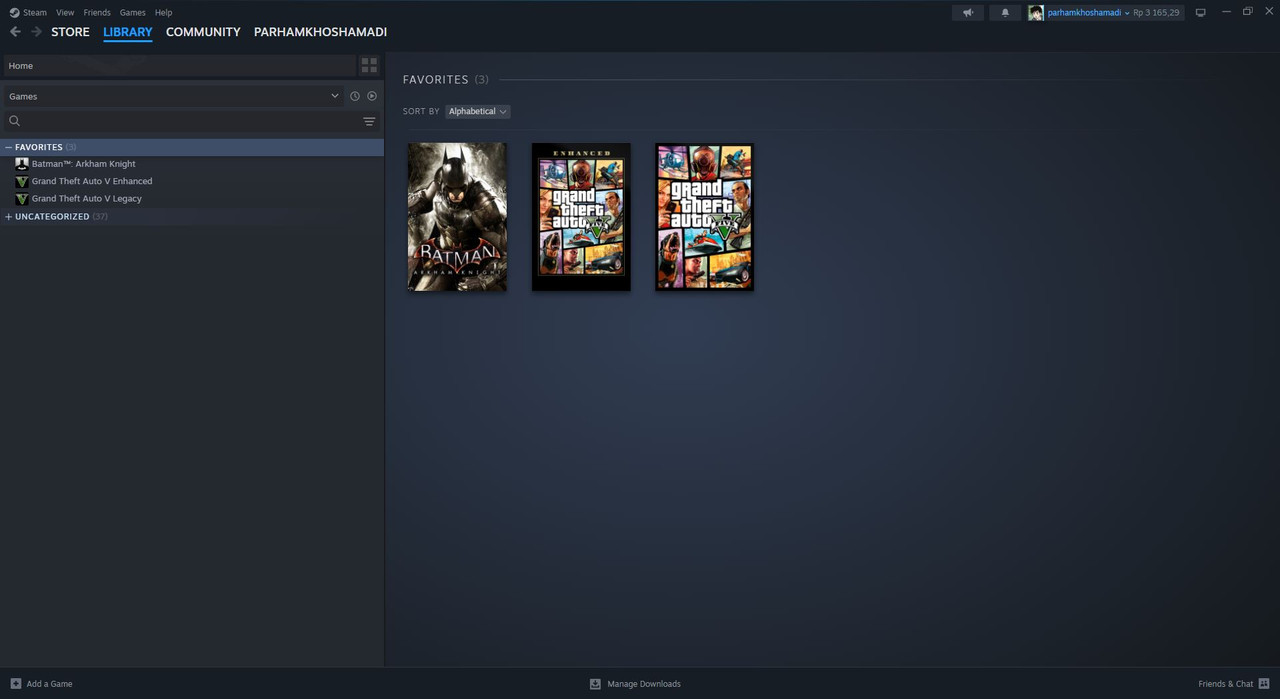Open the parhamkhoshamadi account dropdown
The height and width of the screenshot is (699, 1280).
click(x=1088, y=13)
